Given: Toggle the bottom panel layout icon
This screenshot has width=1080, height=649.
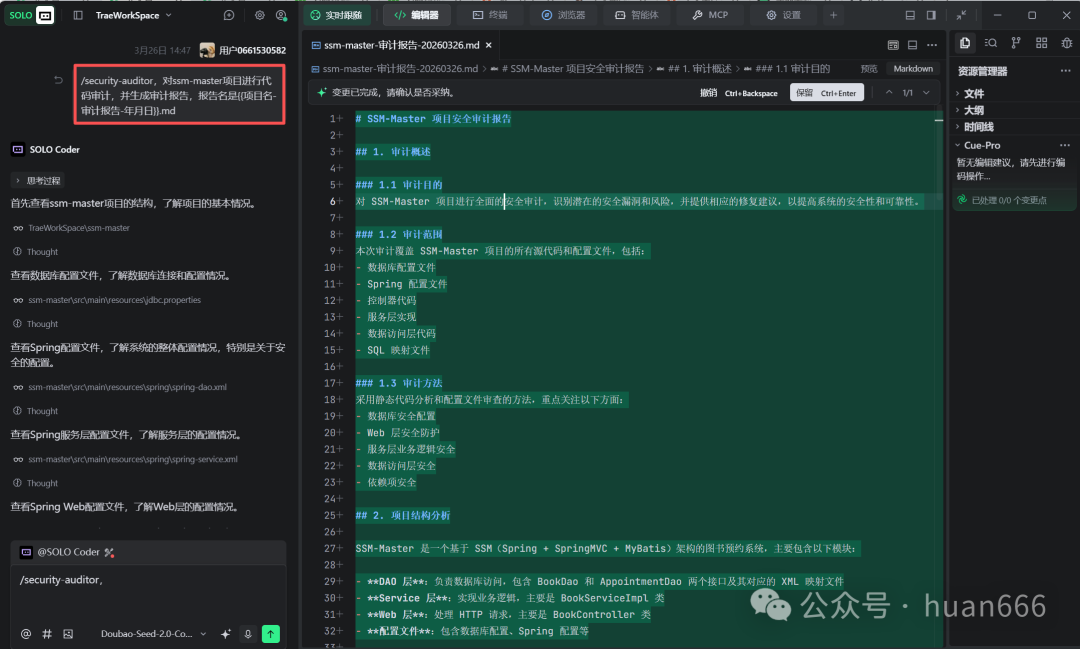Looking at the screenshot, I should (x=909, y=15).
